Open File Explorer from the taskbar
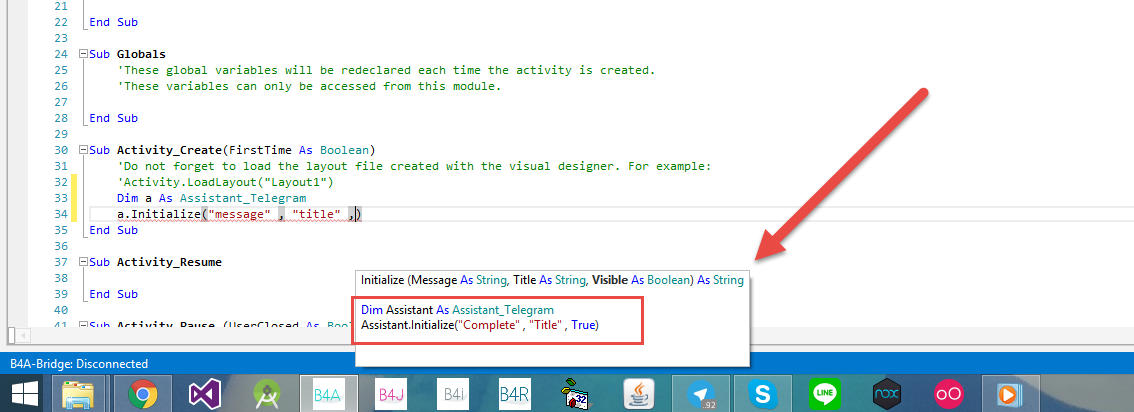Screen dimensions: 1134x412 (82, 394)
